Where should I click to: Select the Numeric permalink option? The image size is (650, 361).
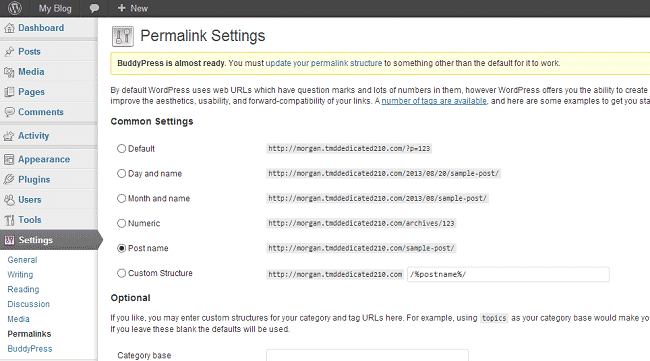coord(121,223)
